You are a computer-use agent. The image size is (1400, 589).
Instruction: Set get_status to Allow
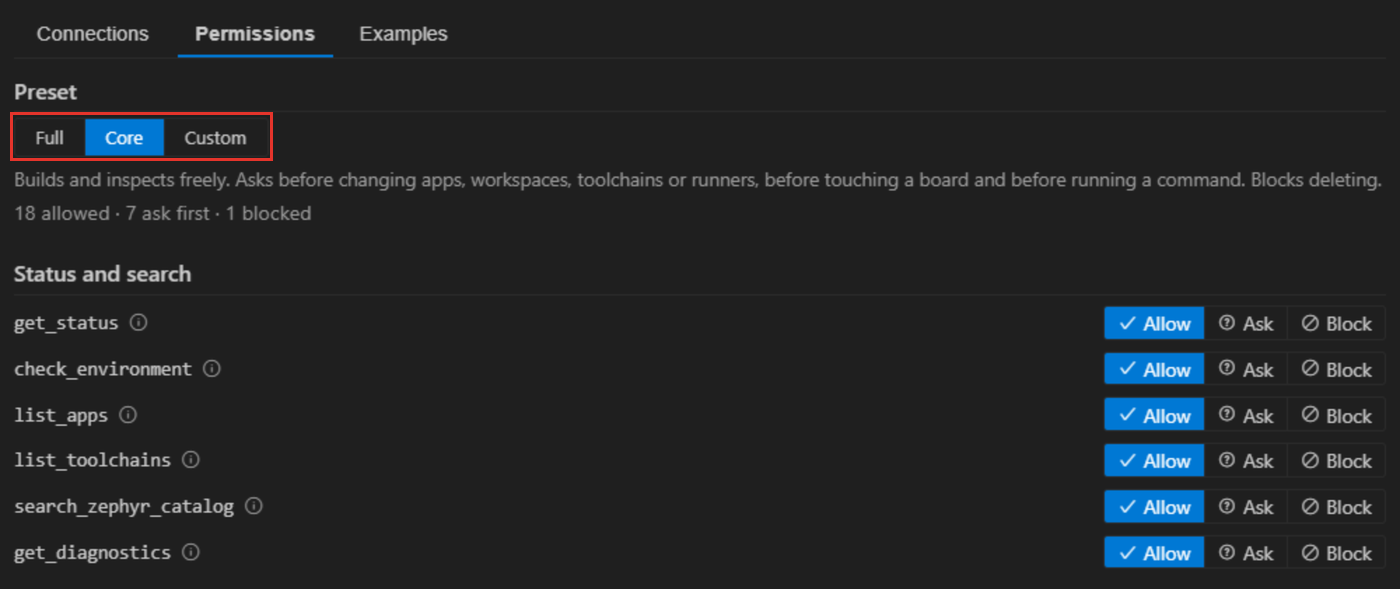pos(1154,323)
